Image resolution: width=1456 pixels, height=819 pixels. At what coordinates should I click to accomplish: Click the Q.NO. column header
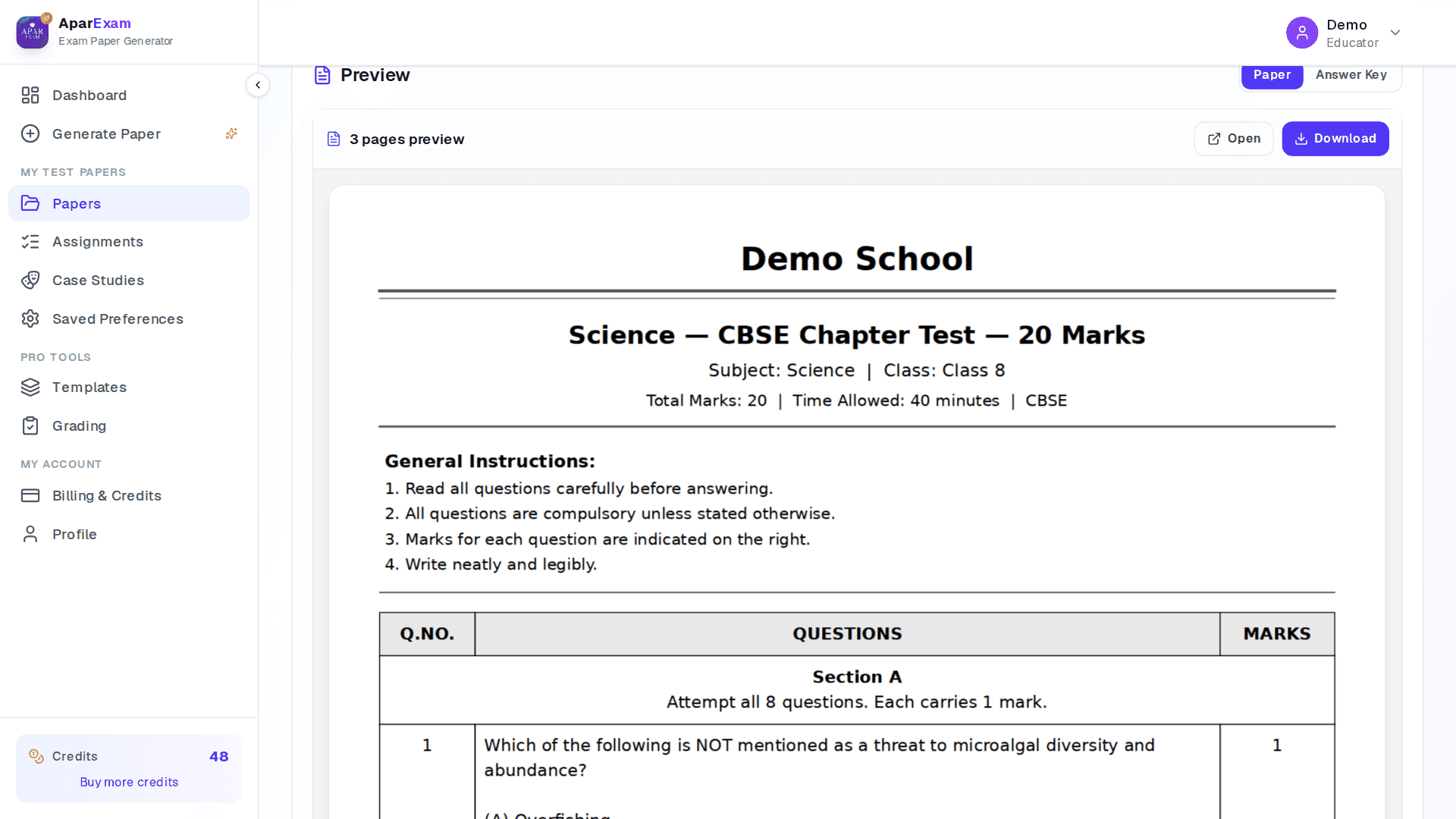(427, 634)
